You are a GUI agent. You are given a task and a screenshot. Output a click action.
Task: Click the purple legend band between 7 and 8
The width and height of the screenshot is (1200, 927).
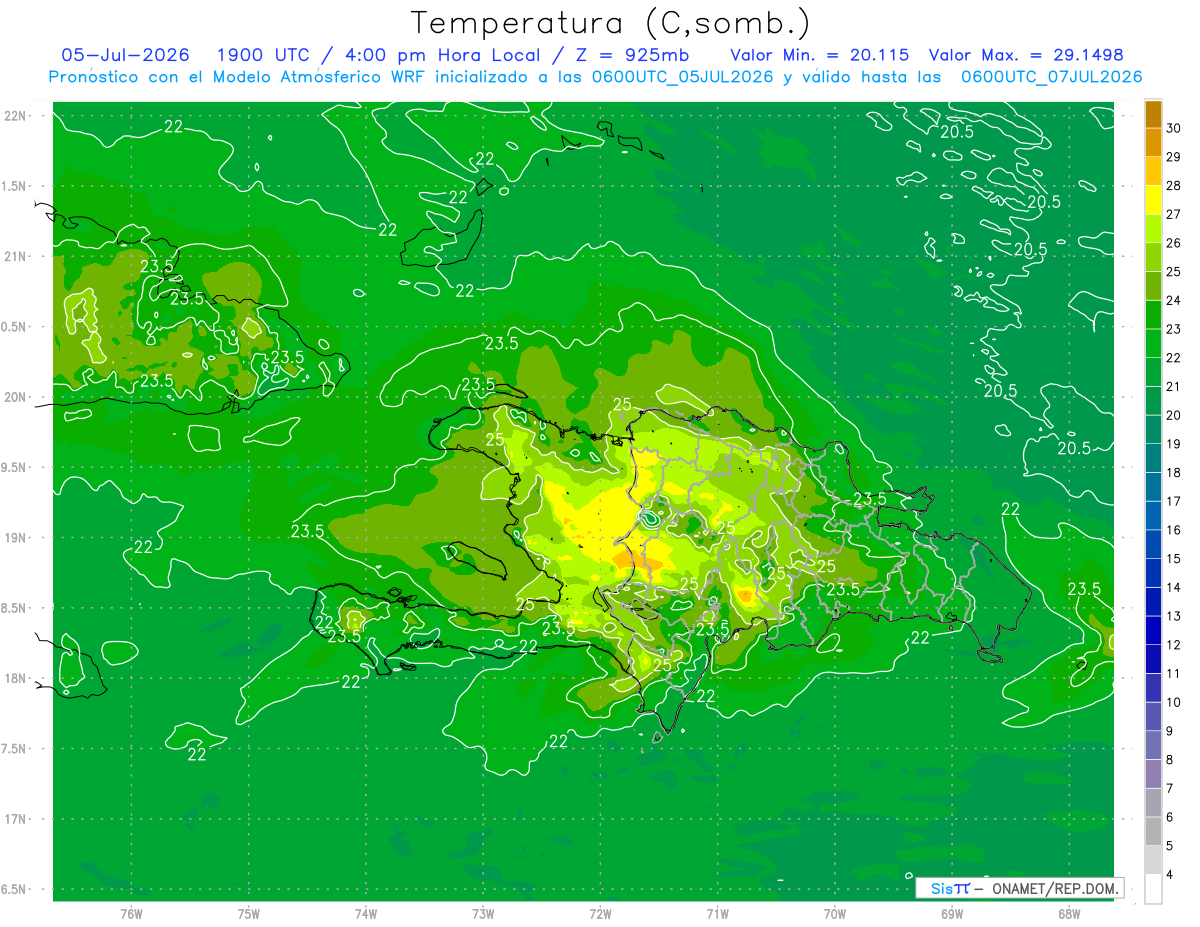[1153, 774]
